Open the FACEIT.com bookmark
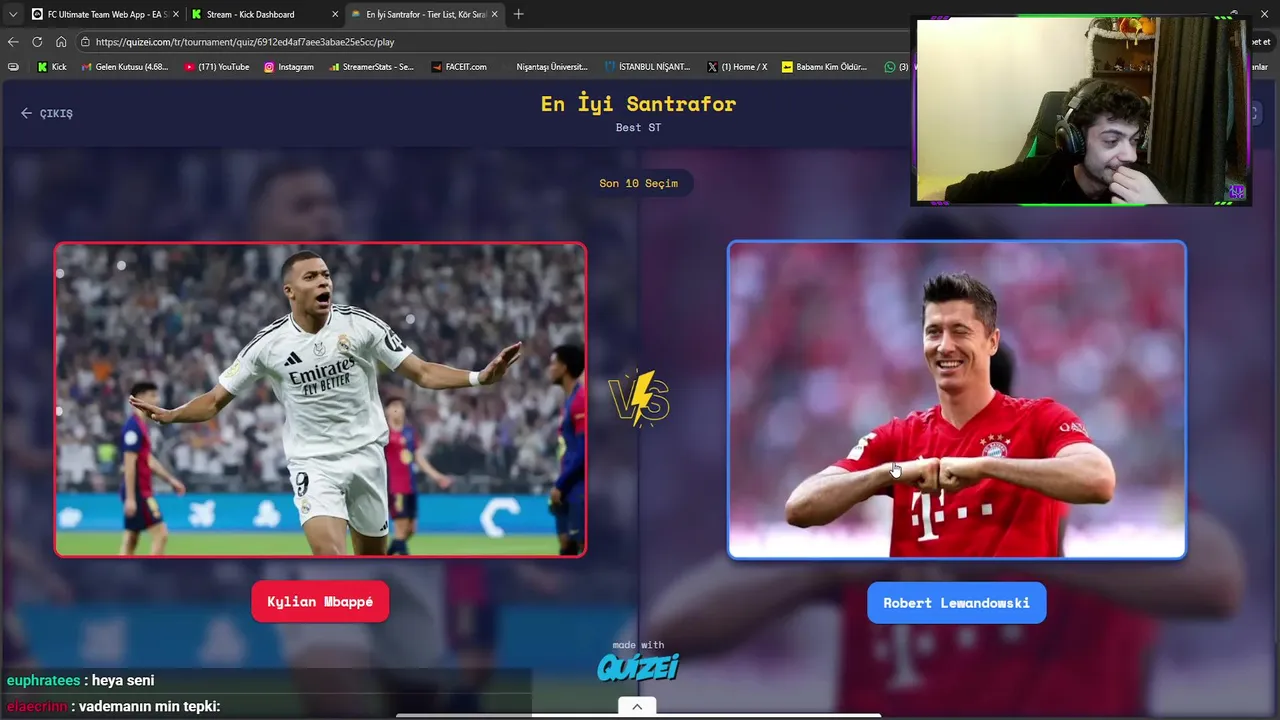This screenshot has height=720, width=1280. 459,67
